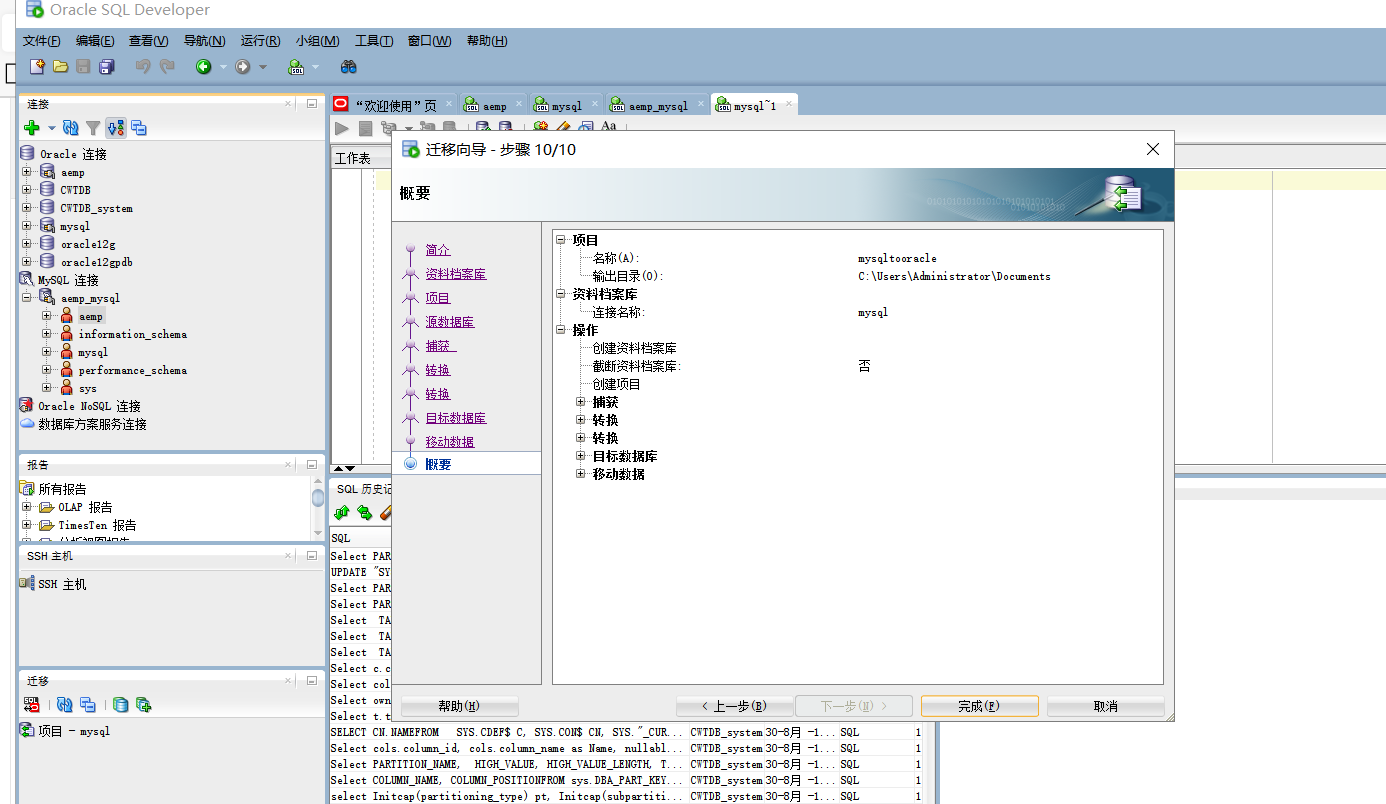Select 项目 - mysql in Migration panel
This screenshot has width=1386, height=804.
point(74,731)
